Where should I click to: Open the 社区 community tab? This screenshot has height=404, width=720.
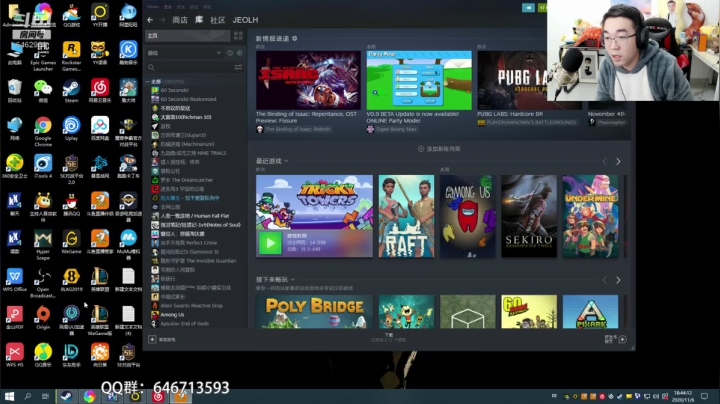[218, 20]
